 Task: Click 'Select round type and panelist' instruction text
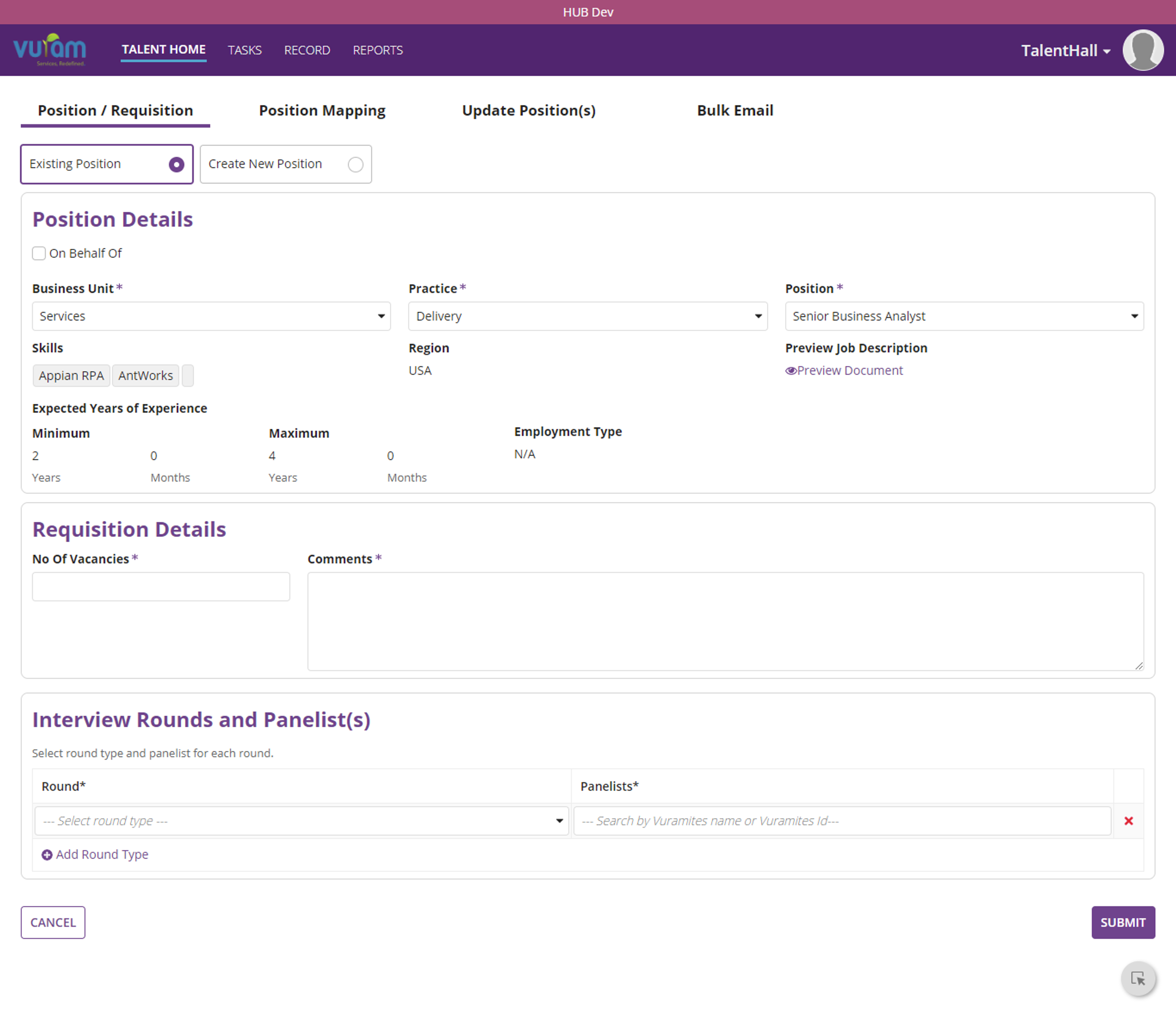(152, 753)
